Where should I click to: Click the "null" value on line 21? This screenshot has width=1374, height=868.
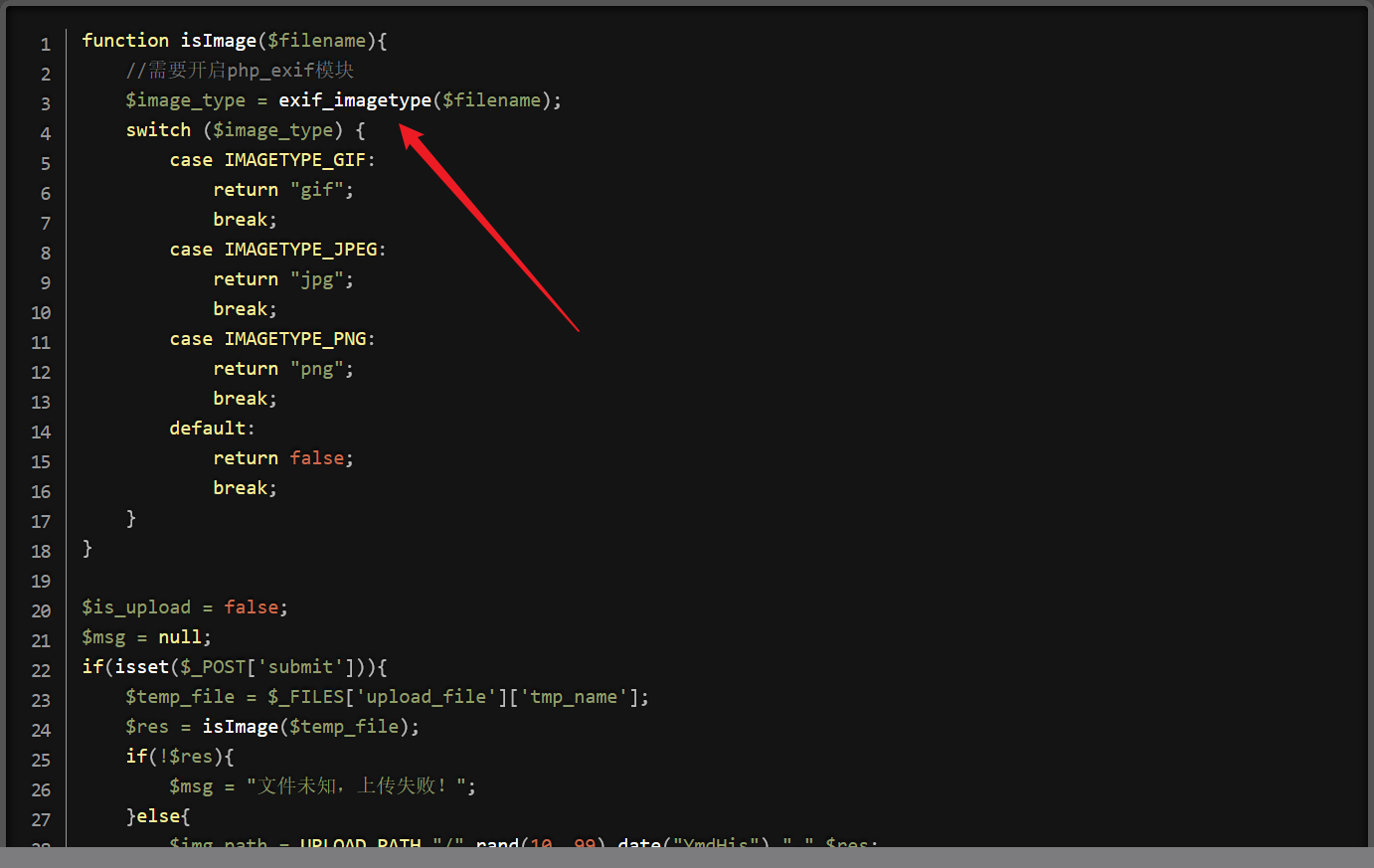(180, 637)
